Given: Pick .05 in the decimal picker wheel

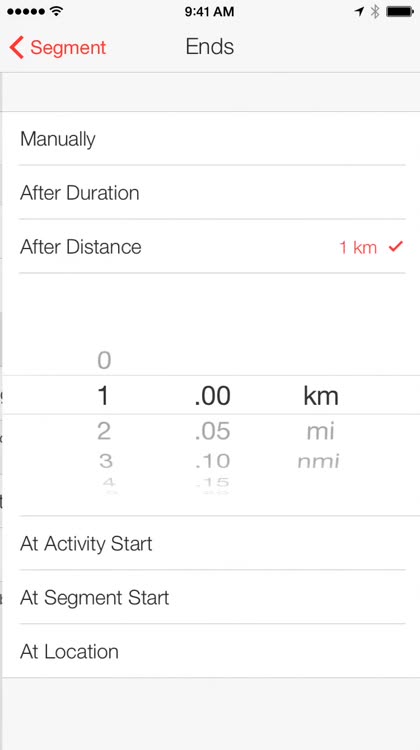Looking at the screenshot, I should coord(213,431).
